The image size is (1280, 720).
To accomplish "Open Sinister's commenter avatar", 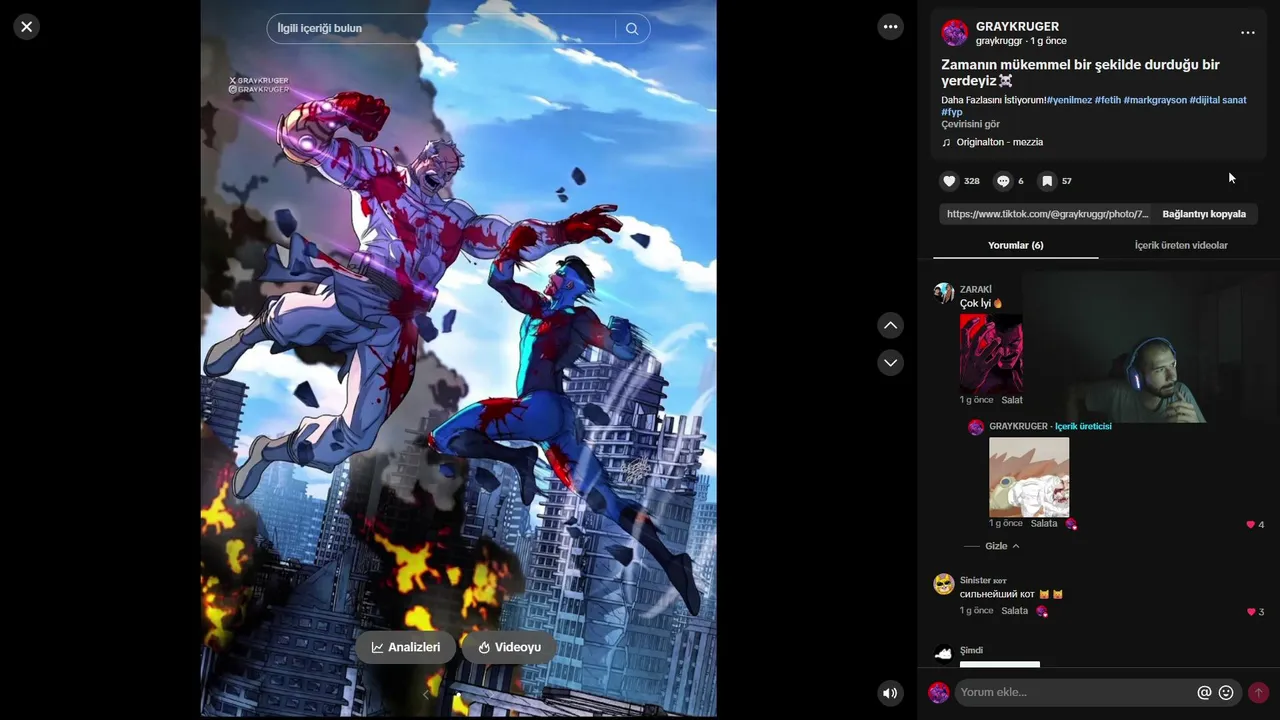I will coord(944,584).
